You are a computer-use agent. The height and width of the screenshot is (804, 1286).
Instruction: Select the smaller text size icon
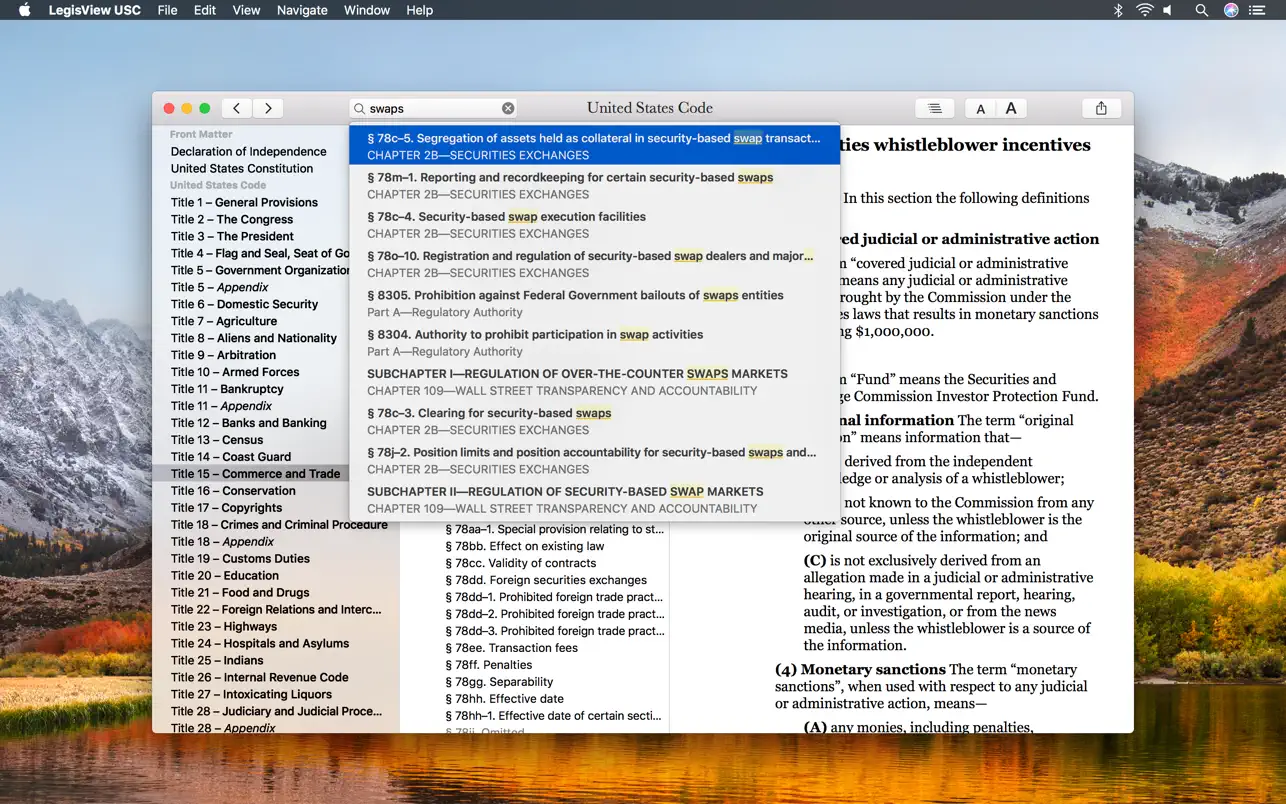click(x=980, y=108)
